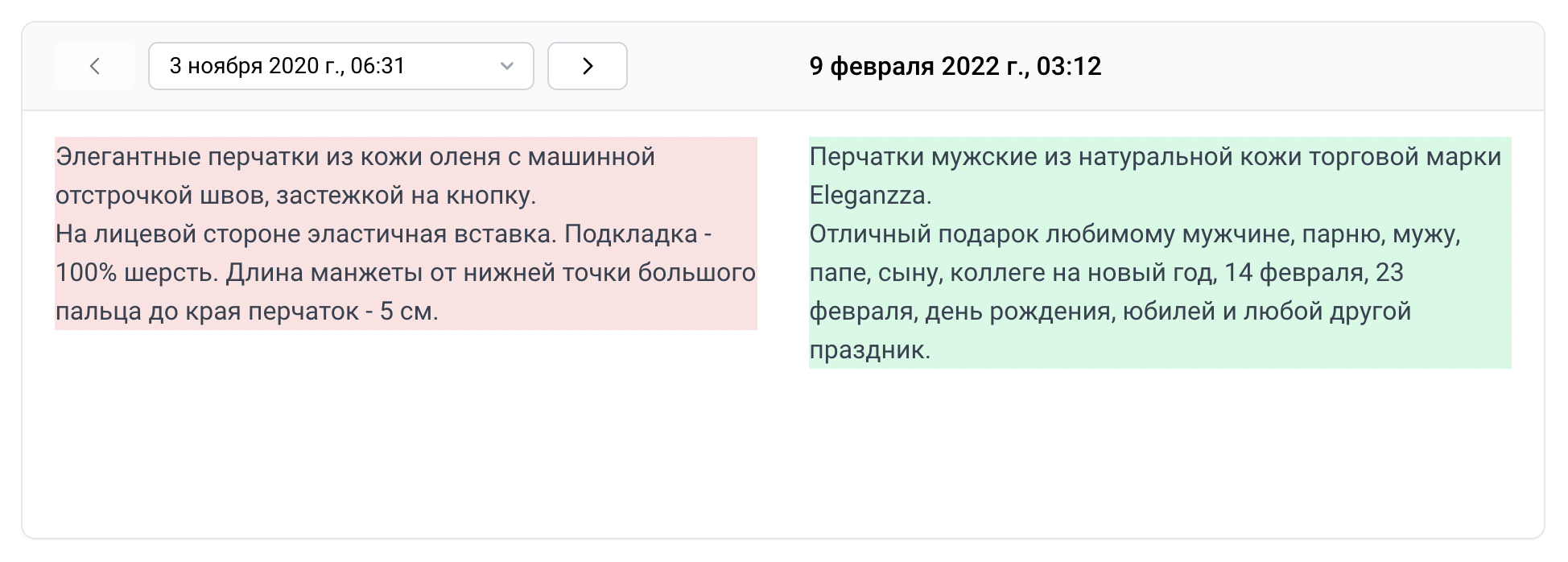Click 'Подкладка' in the old description
The image size is (1568, 562).
point(630,234)
